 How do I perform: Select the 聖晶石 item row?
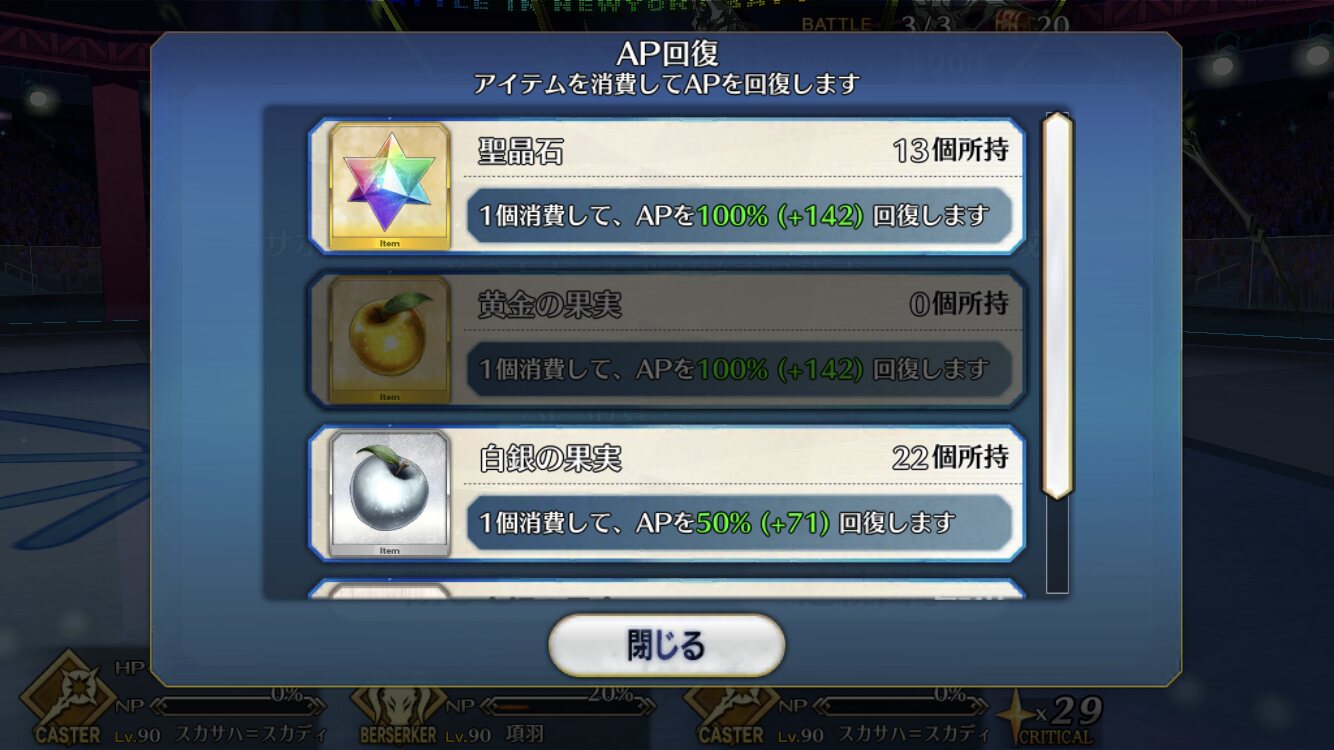click(666, 186)
